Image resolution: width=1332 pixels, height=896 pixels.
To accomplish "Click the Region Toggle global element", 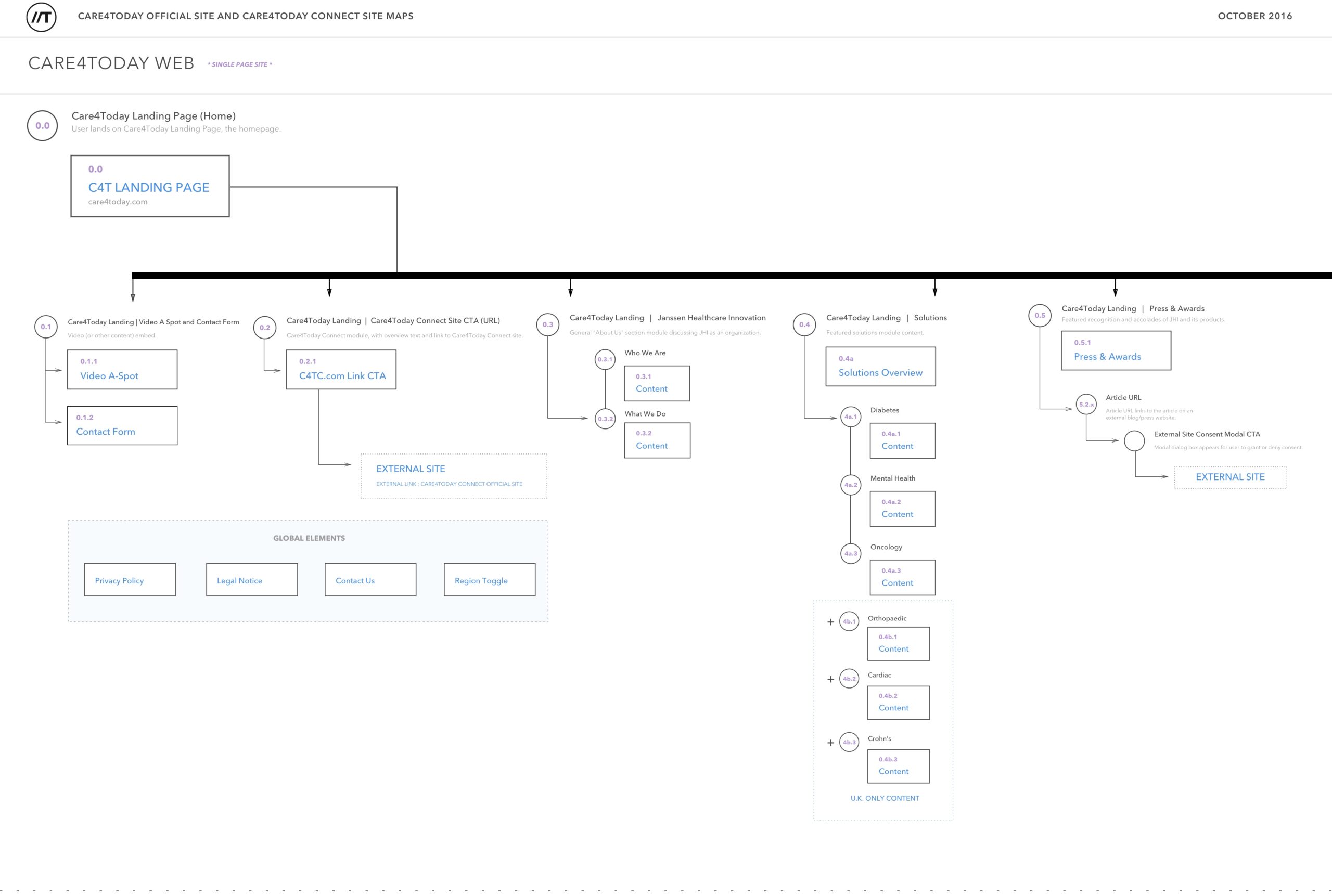I will pos(490,580).
